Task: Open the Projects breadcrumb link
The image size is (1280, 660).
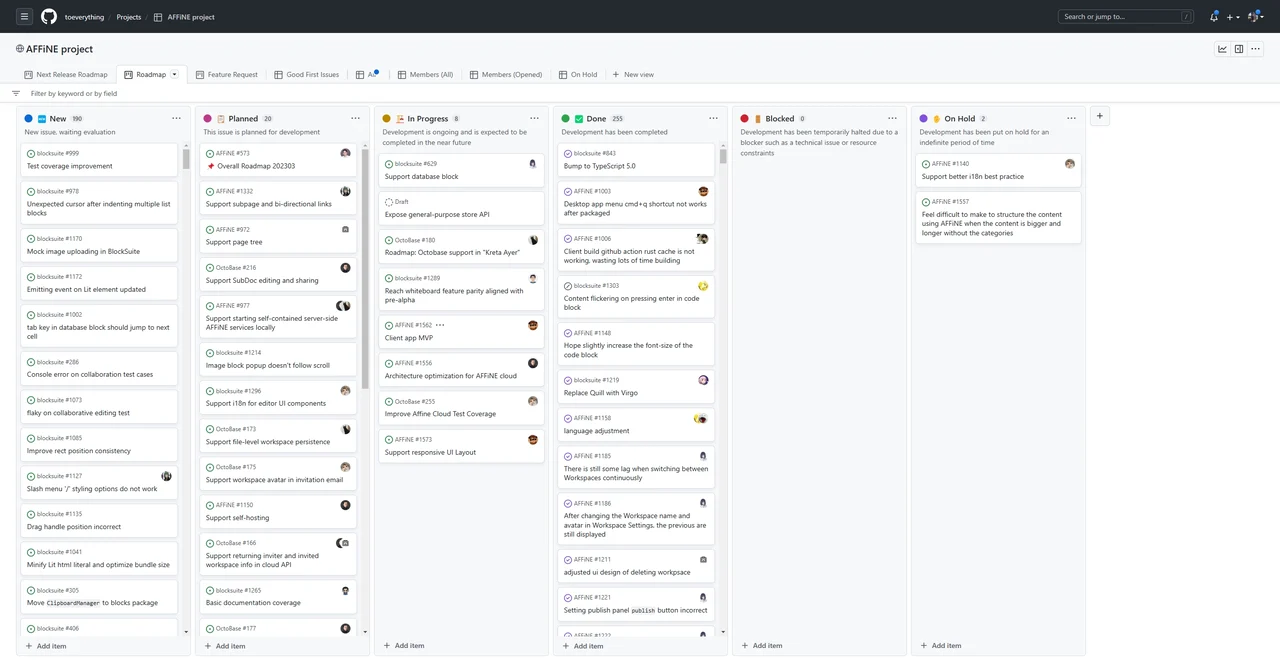Action: (128, 17)
